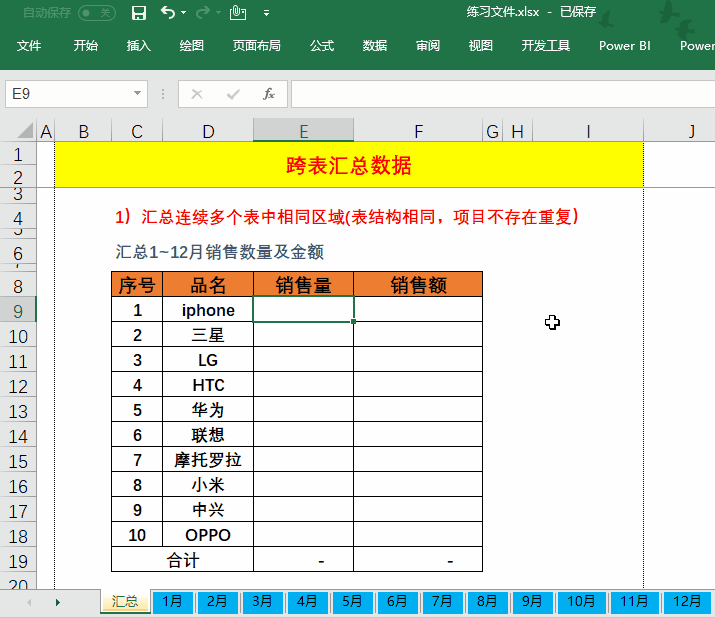Switch to the 8月 sheet tab

[487, 602]
